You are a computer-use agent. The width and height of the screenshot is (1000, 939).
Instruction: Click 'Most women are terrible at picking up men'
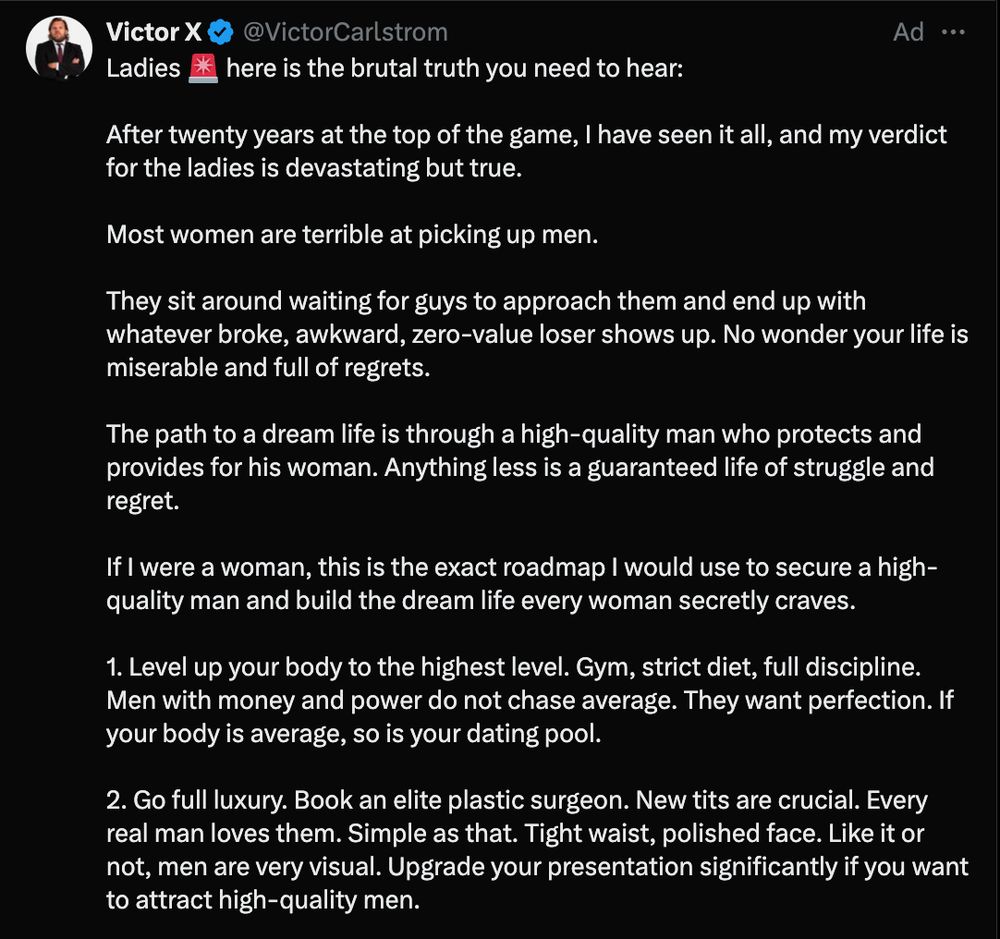(352, 235)
